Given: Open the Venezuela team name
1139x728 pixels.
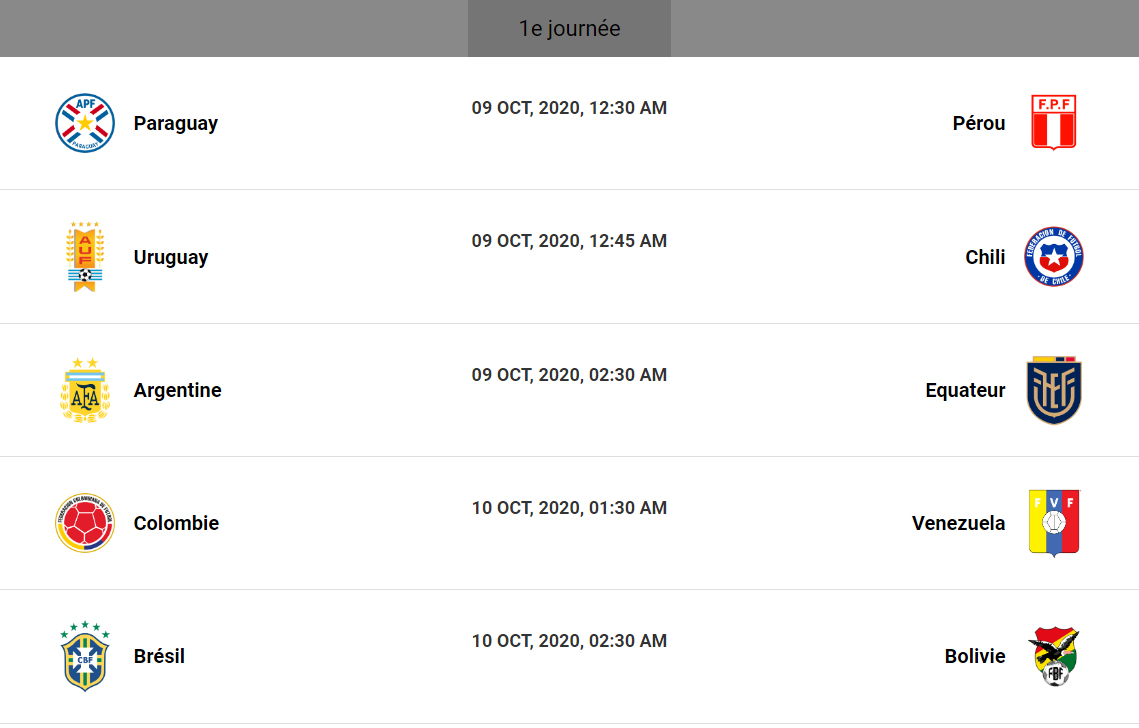Looking at the screenshot, I should (x=958, y=523).
